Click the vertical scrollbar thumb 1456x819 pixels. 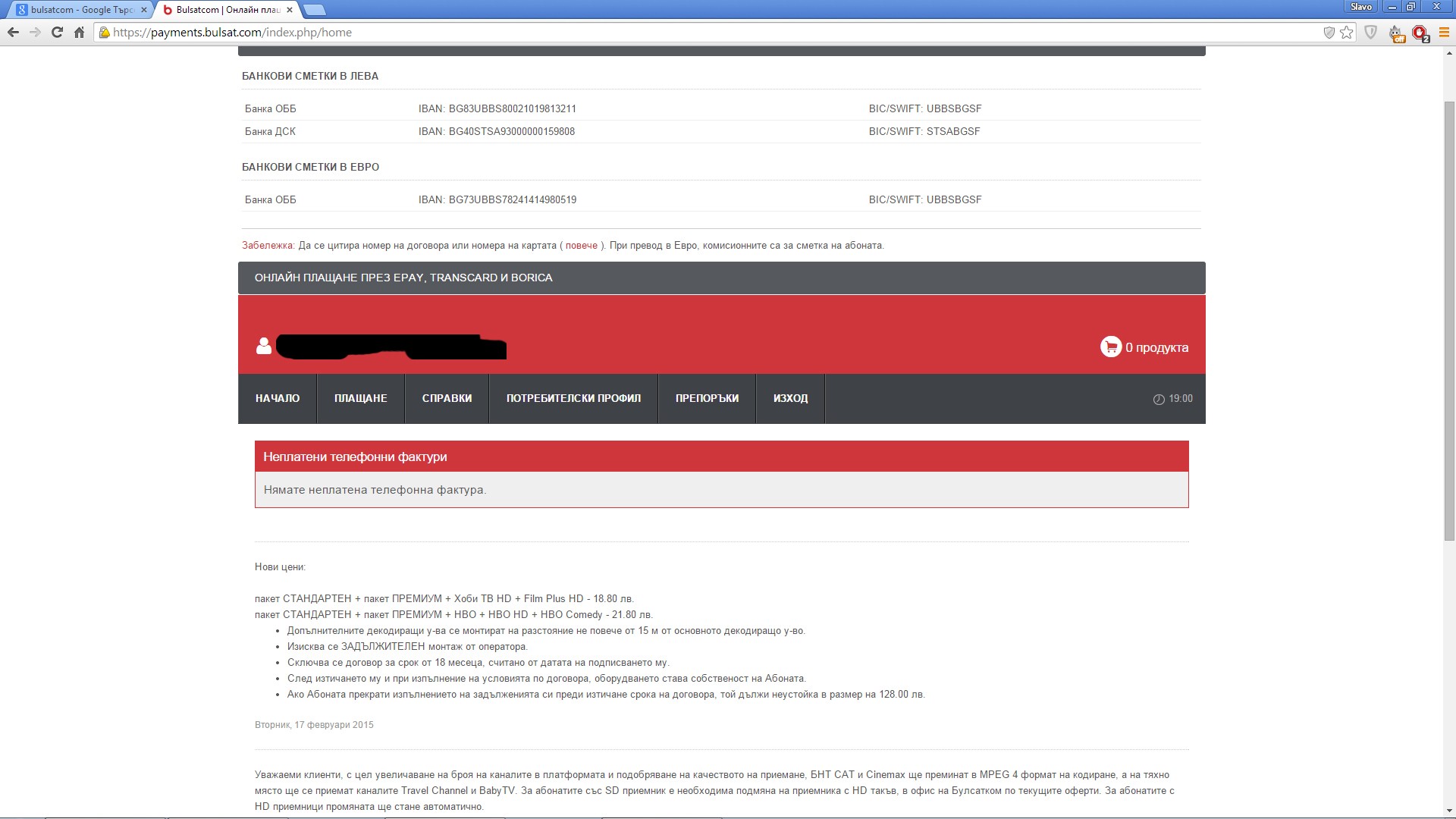(1449, 321)
